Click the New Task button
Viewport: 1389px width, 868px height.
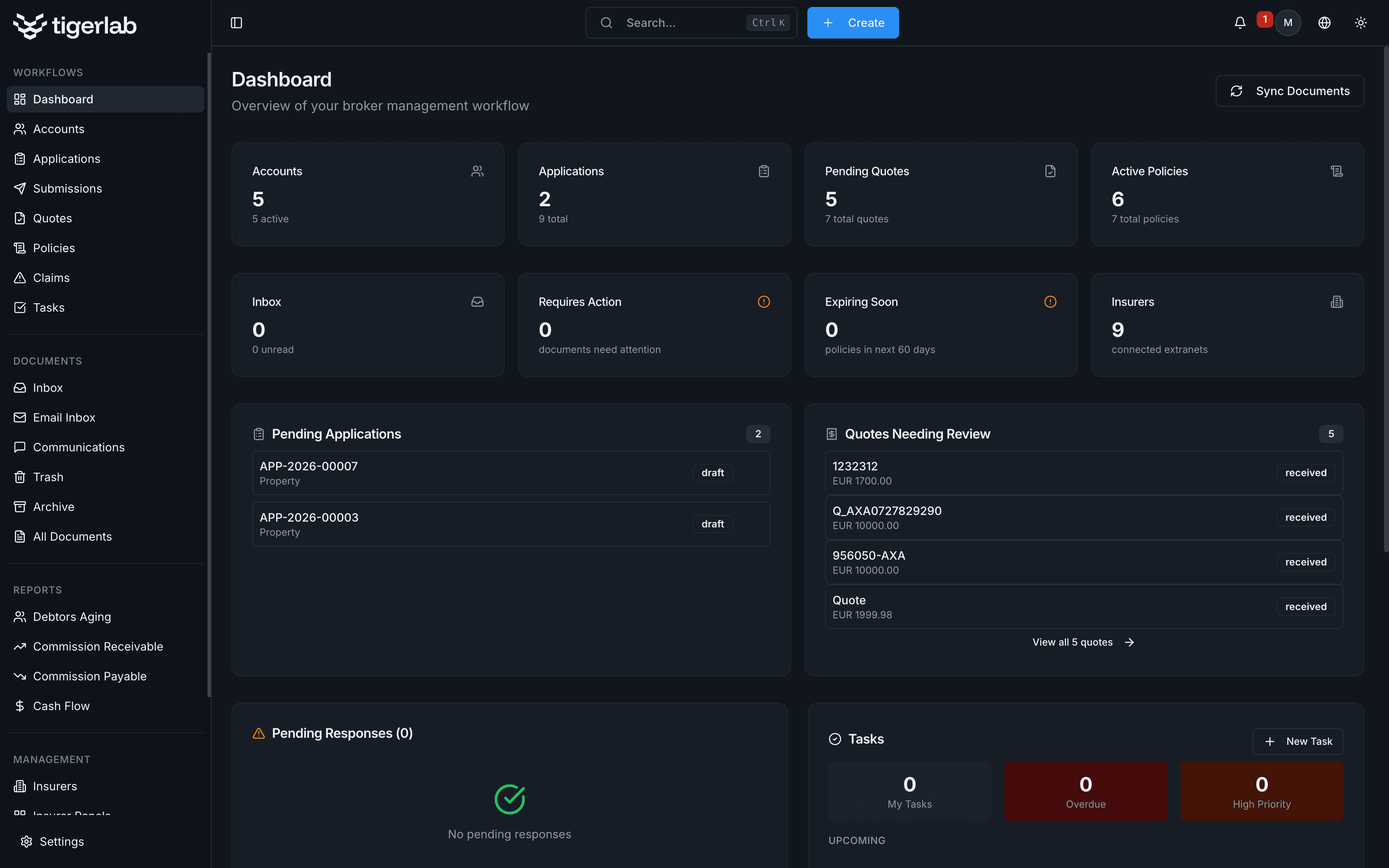tap(1297, 741)
